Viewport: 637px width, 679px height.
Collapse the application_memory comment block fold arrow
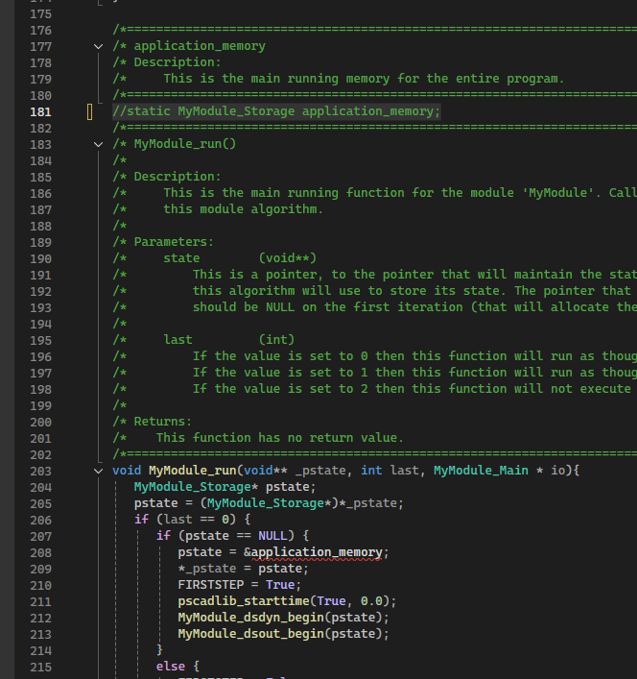[x=98, y=46]
